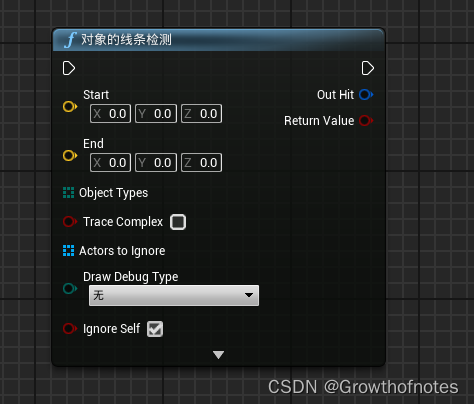Click the Ignore Self label
Viewport: 474px width, 404px height.
tap(111, 329)
